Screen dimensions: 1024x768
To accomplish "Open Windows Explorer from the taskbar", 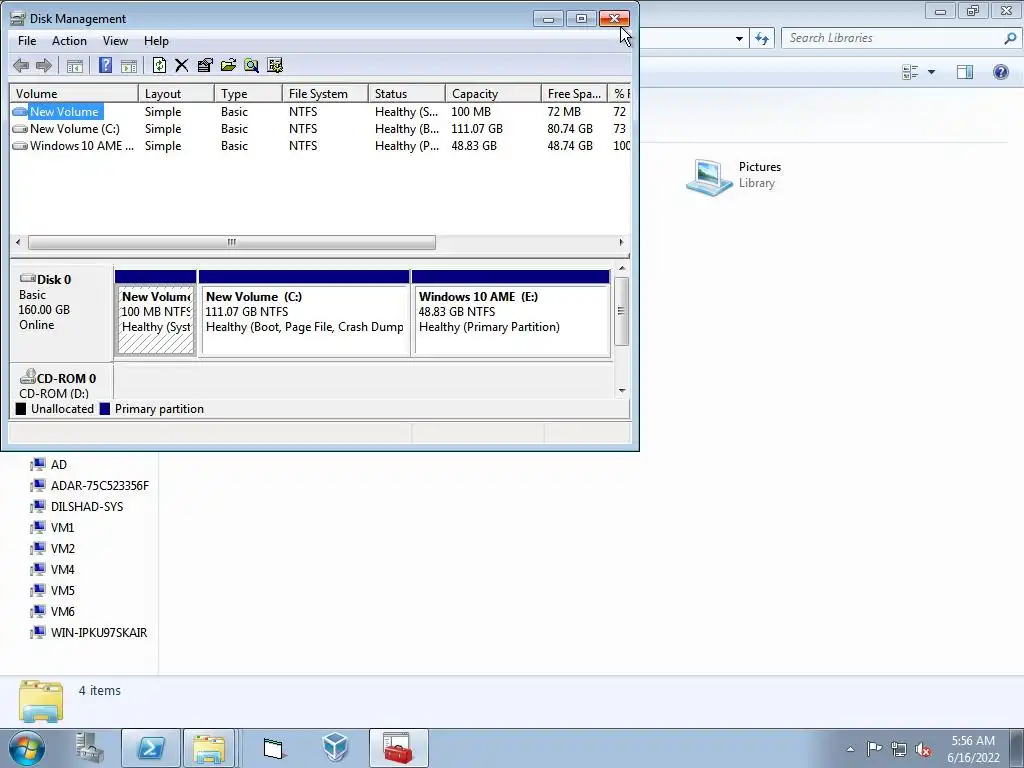I will [x=209, y=748].
